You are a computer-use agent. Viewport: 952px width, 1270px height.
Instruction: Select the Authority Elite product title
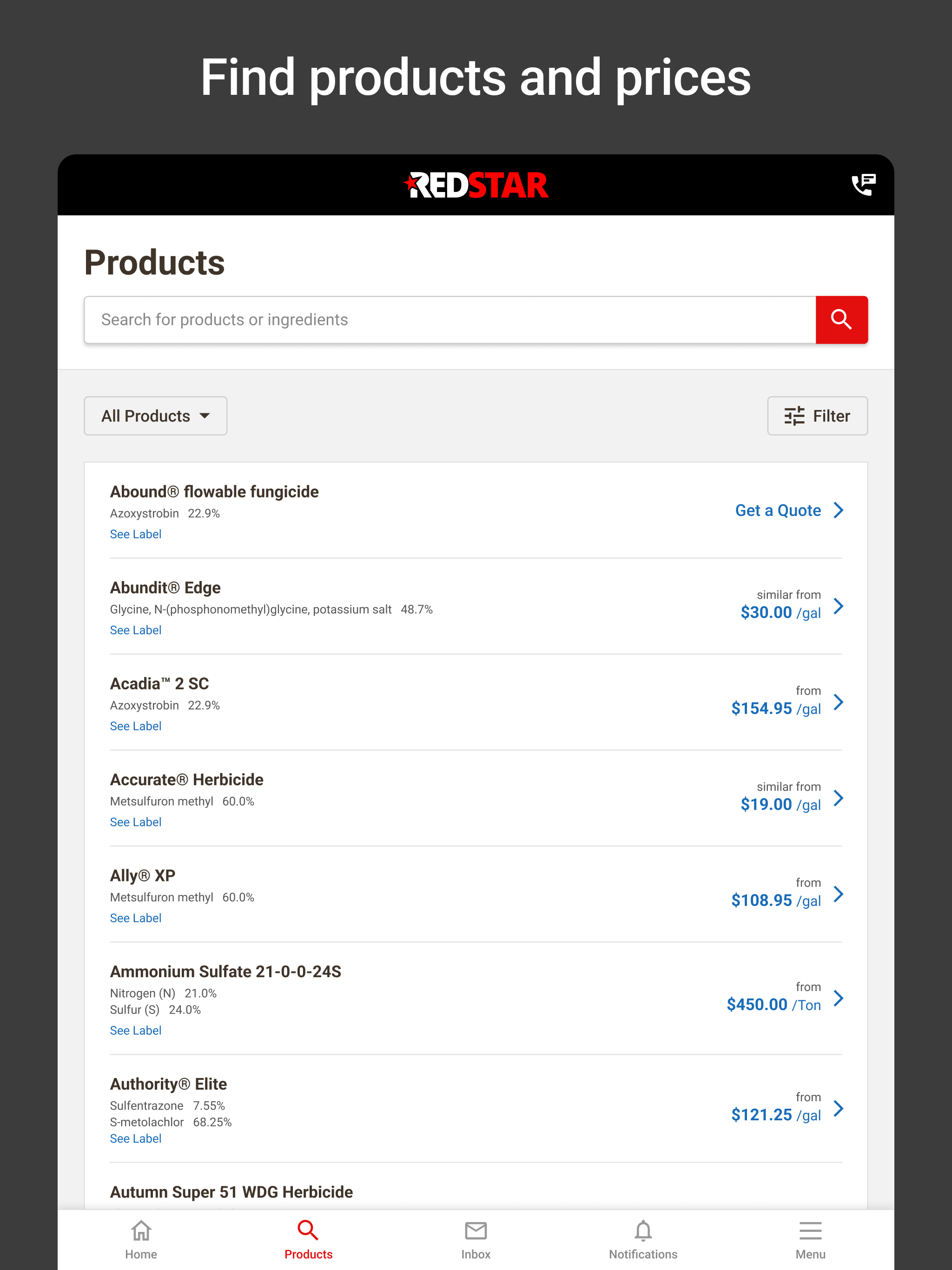pos(168,1084)
